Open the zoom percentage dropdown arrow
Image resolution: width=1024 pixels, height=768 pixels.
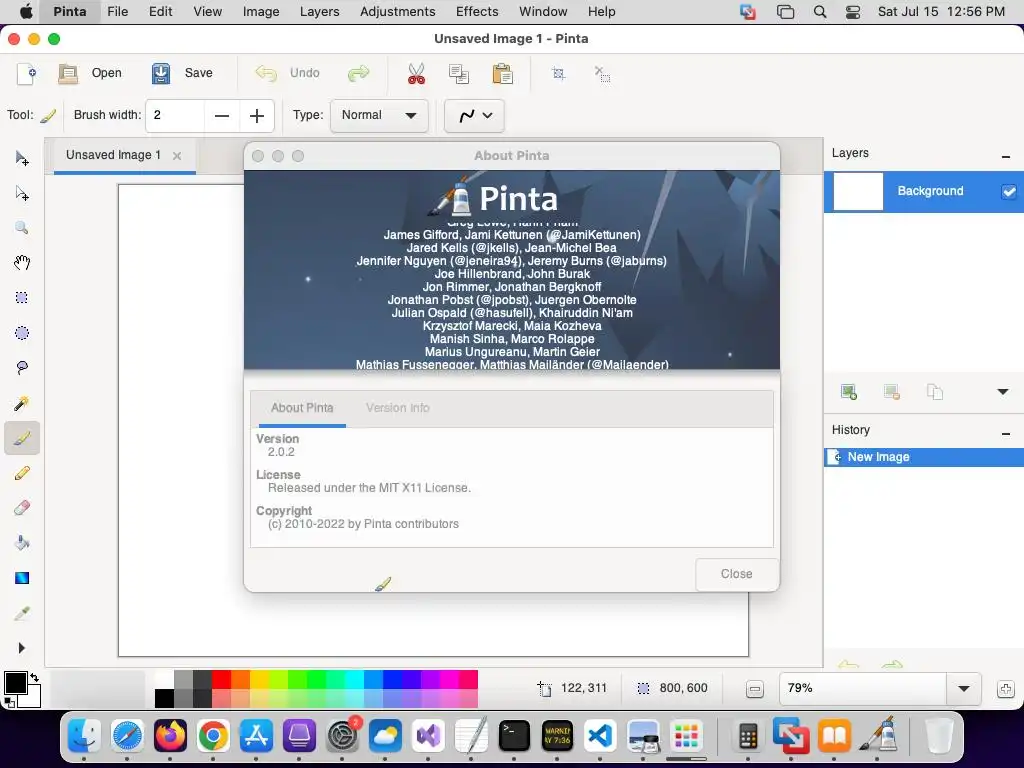click(x=963, y=688)
